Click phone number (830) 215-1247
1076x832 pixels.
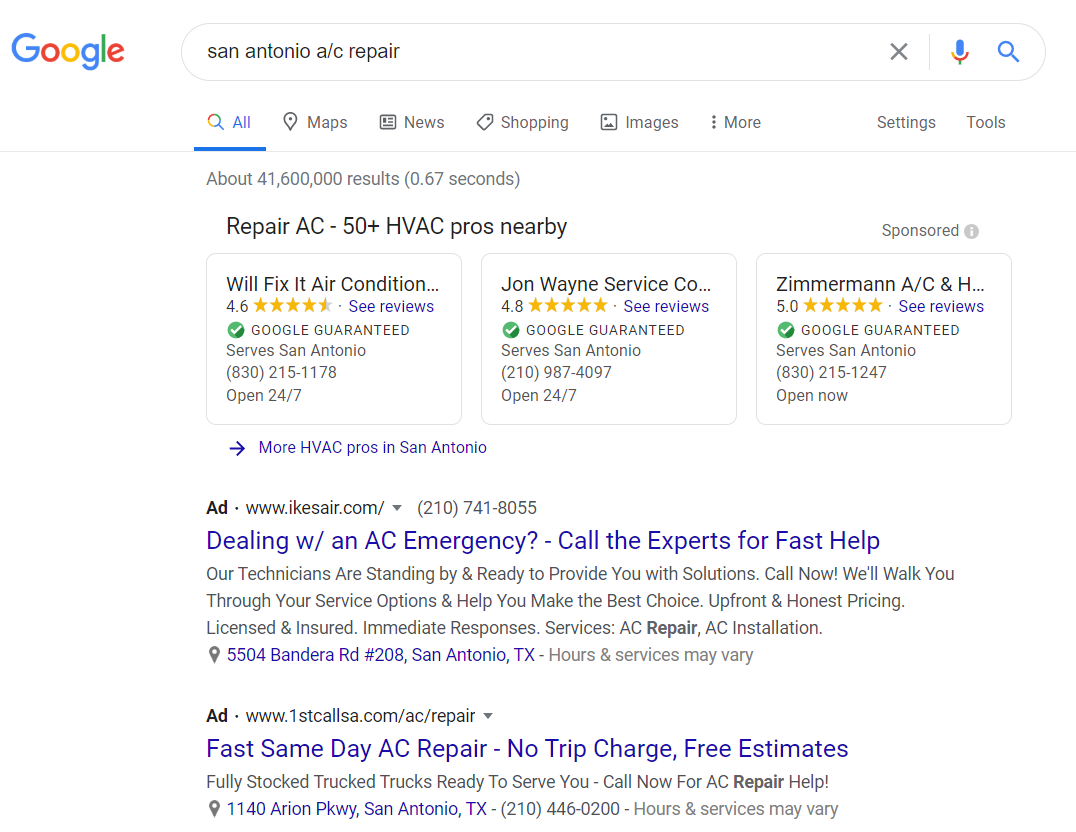click(x=831, y=373)
